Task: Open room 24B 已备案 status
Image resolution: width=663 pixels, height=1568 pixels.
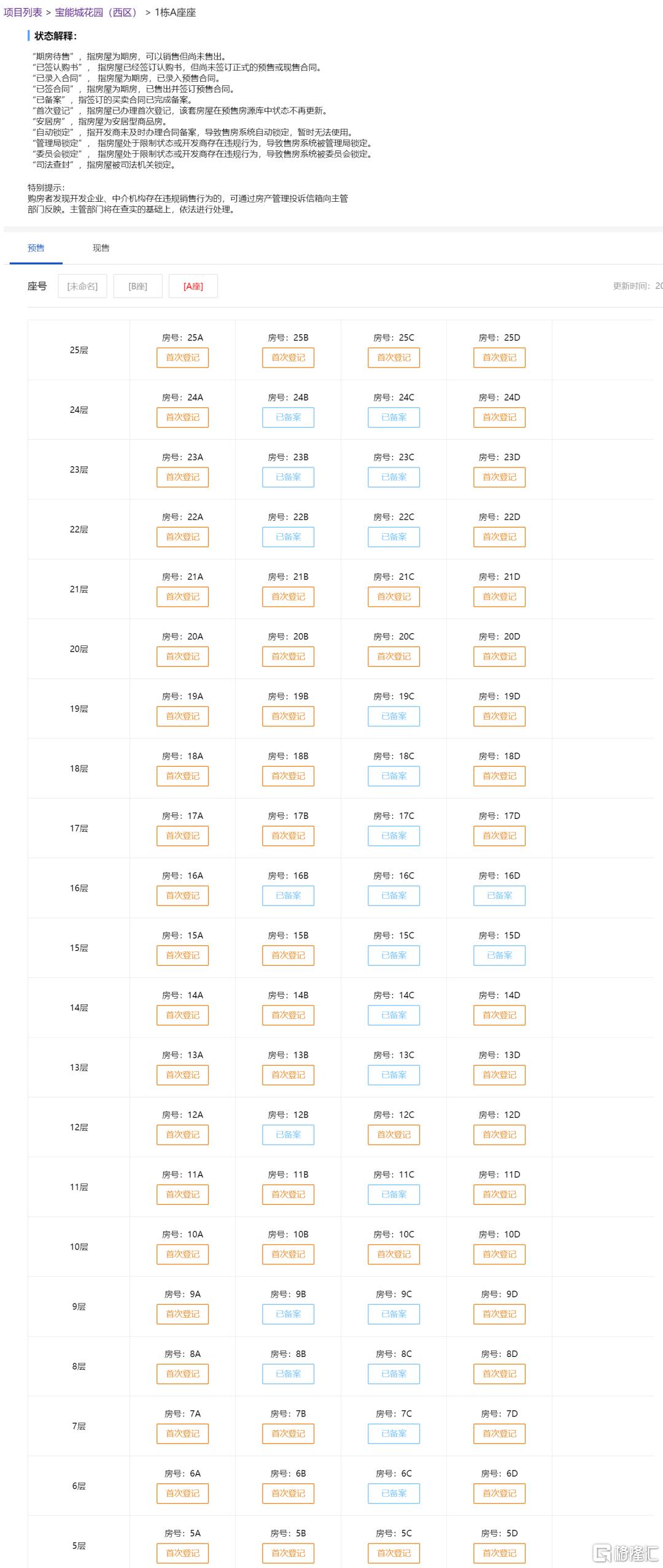Action: point(288,418)
